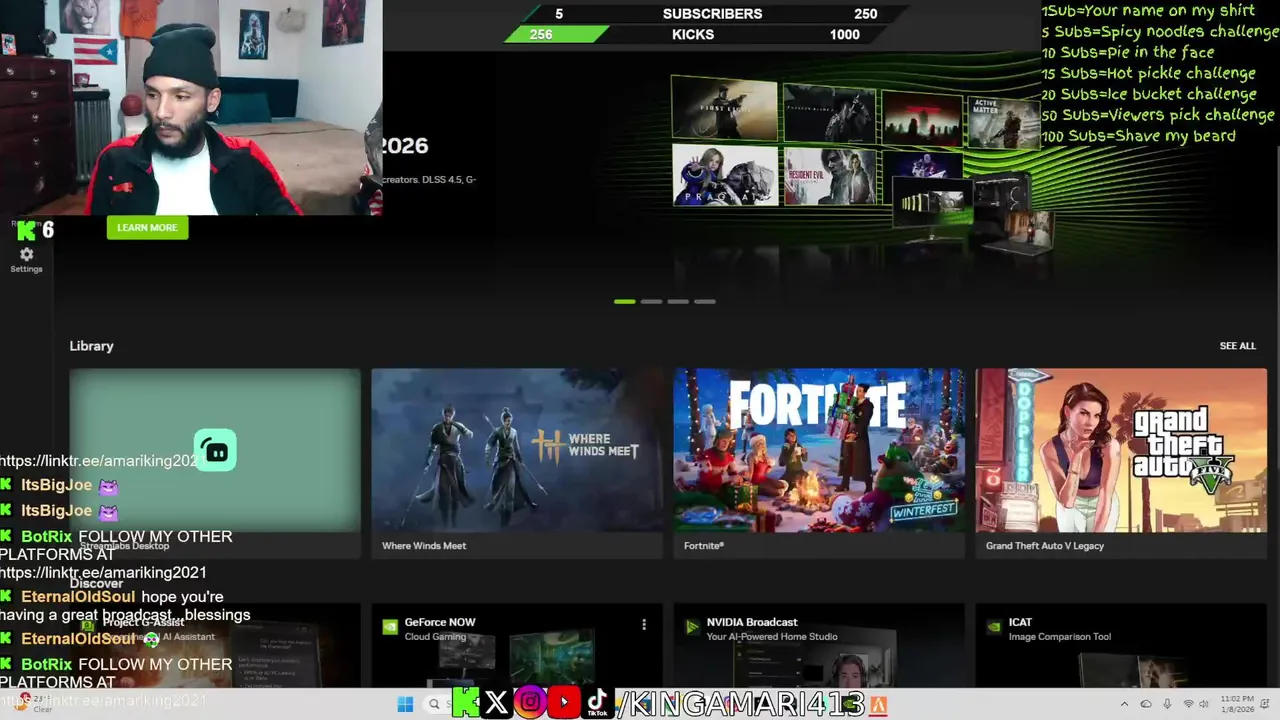Click the OneDrive cloud tray icon
This screenshot has width=1280, height=720.
(x=1146, y=704)
